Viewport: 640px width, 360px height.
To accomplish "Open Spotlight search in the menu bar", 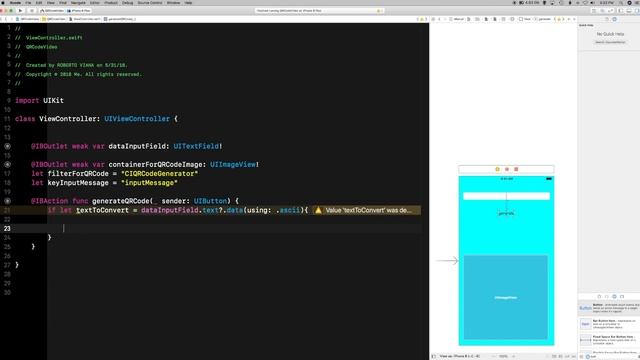I will coord(620,3).
